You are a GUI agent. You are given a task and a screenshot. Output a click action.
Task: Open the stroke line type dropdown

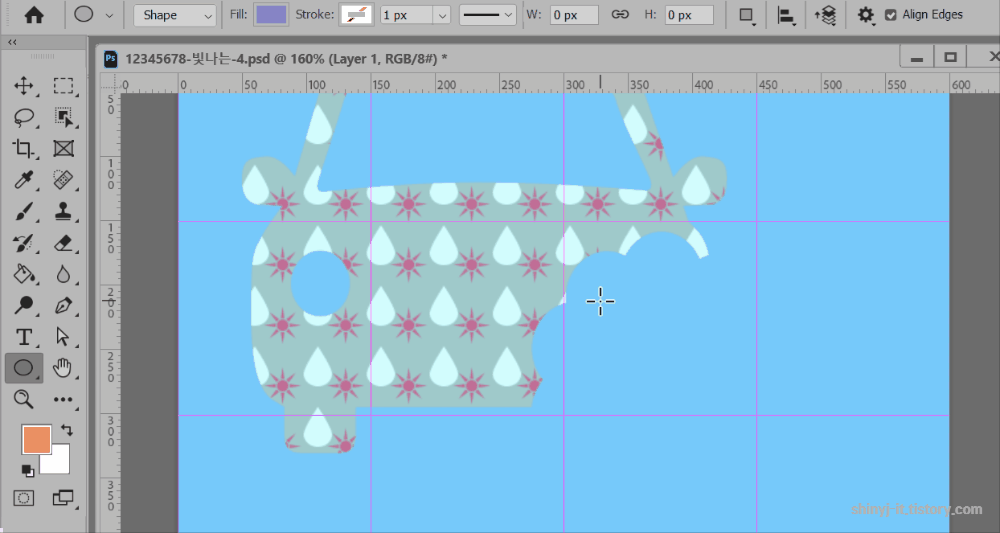pos(488,15)
